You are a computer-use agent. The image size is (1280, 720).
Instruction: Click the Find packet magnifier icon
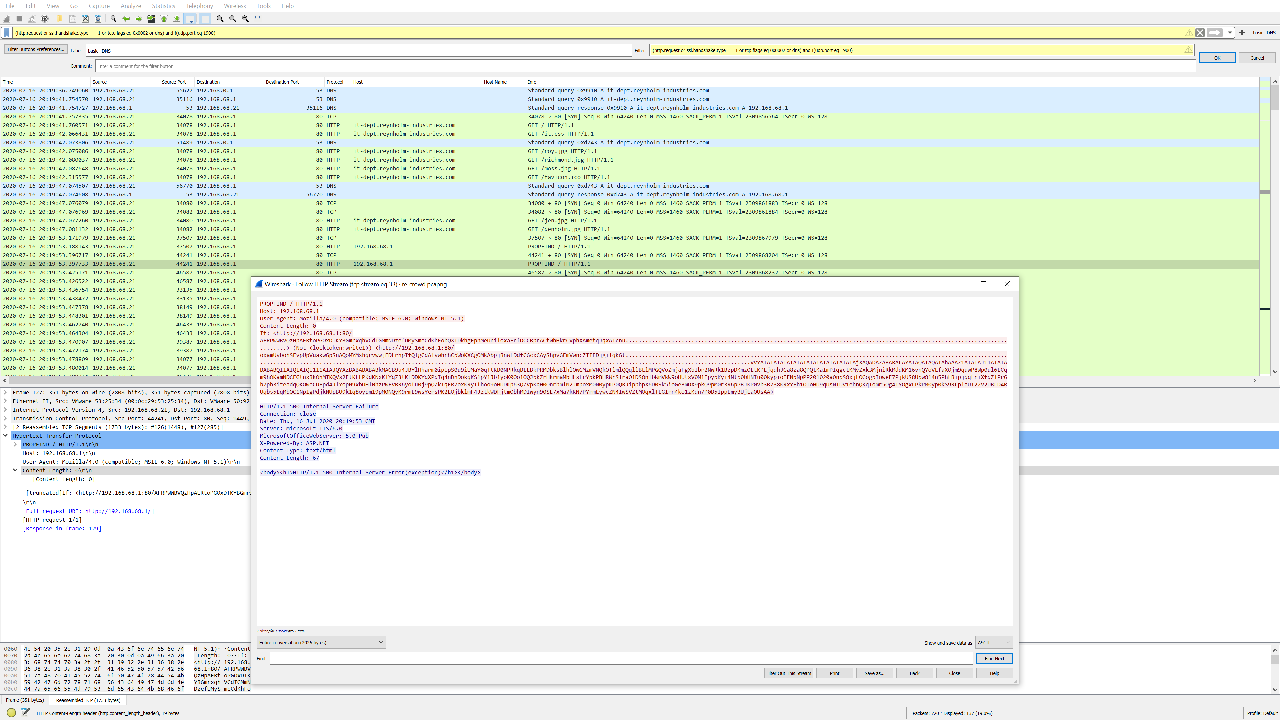click(113, 18)
